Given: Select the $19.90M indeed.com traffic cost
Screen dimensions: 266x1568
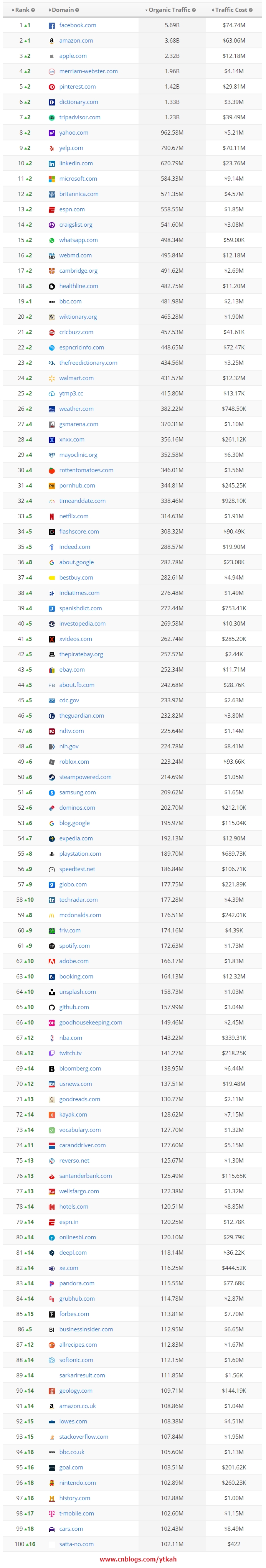Looking at the screenshot, I should [x=235, y=547].
